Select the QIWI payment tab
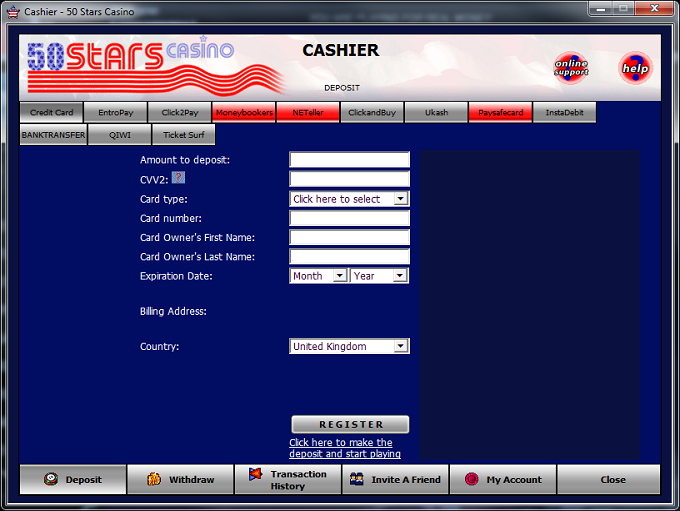The height and width of the screenshot is (511, 680). (120, 135)
